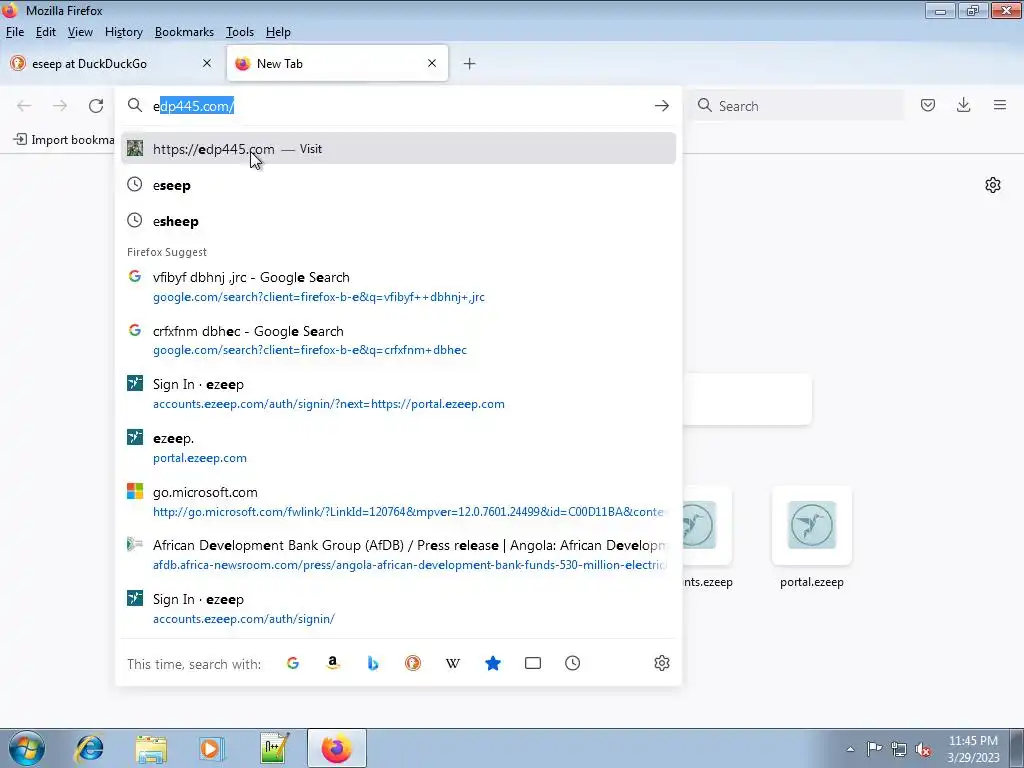Image resolution: width=1024 pixels, height=768 pixels.
Task: Open African Development Bank Group suggestion
Action: [398, 554]
